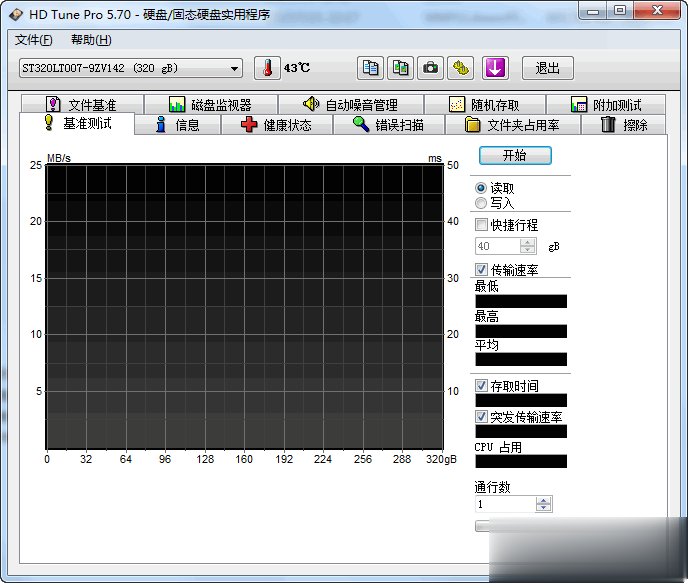688x583 pixels.
Task: Click the 通行数 input field
Action: [x=505, y=504]
